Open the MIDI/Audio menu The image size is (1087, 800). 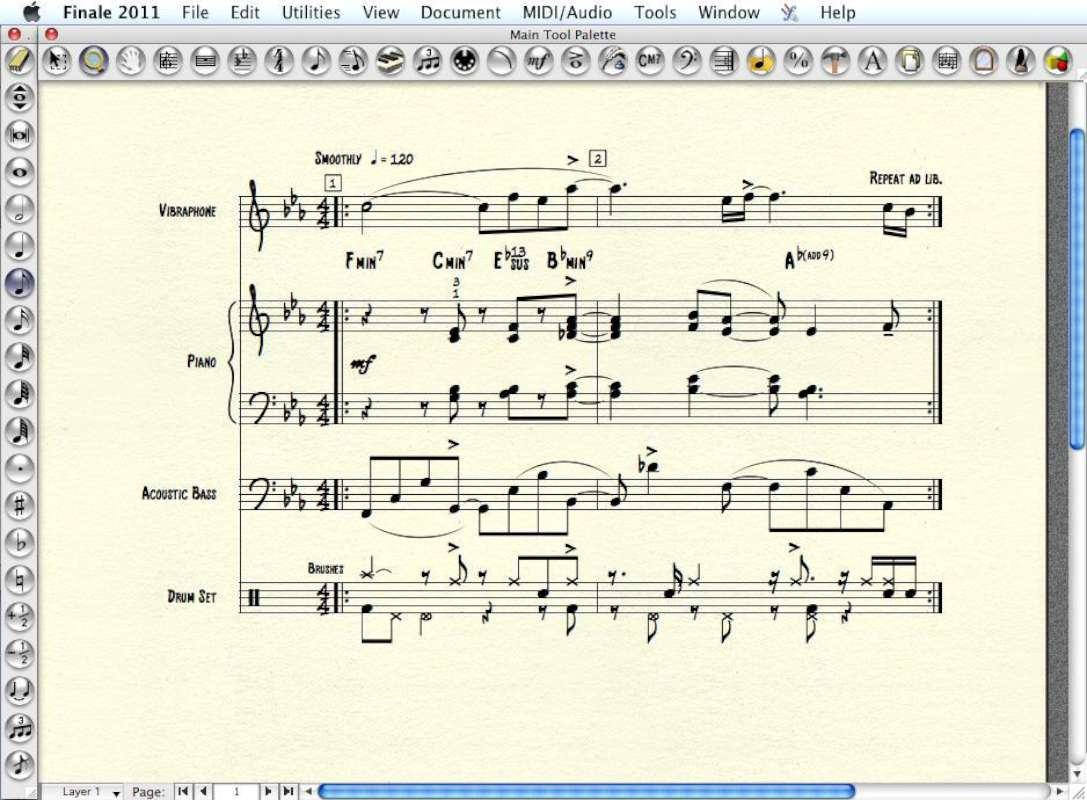tap(566, 12)
